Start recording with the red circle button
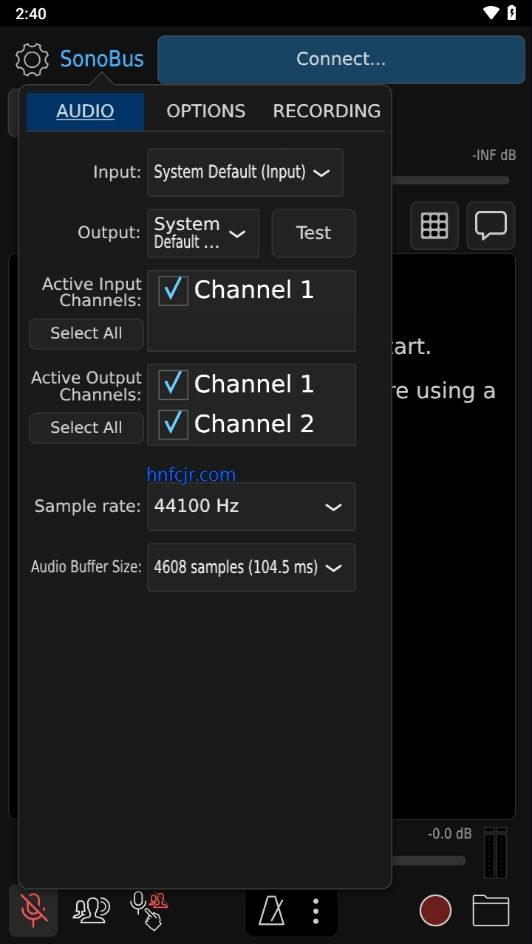Image resolution: width=532 pixels, height=944 pixels. pos(435,910)
